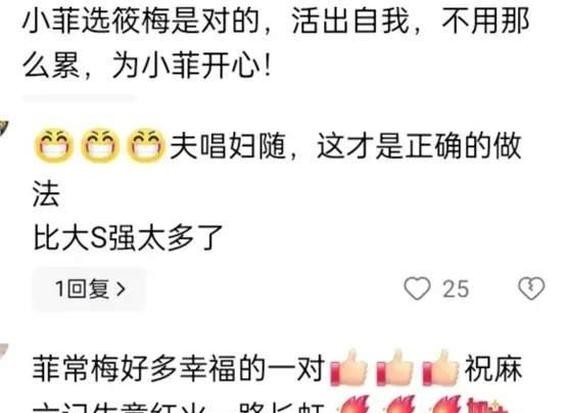Like the 夫唱妇随 comment with heart icon
The image size is (566, 413).
coord(417,288)
